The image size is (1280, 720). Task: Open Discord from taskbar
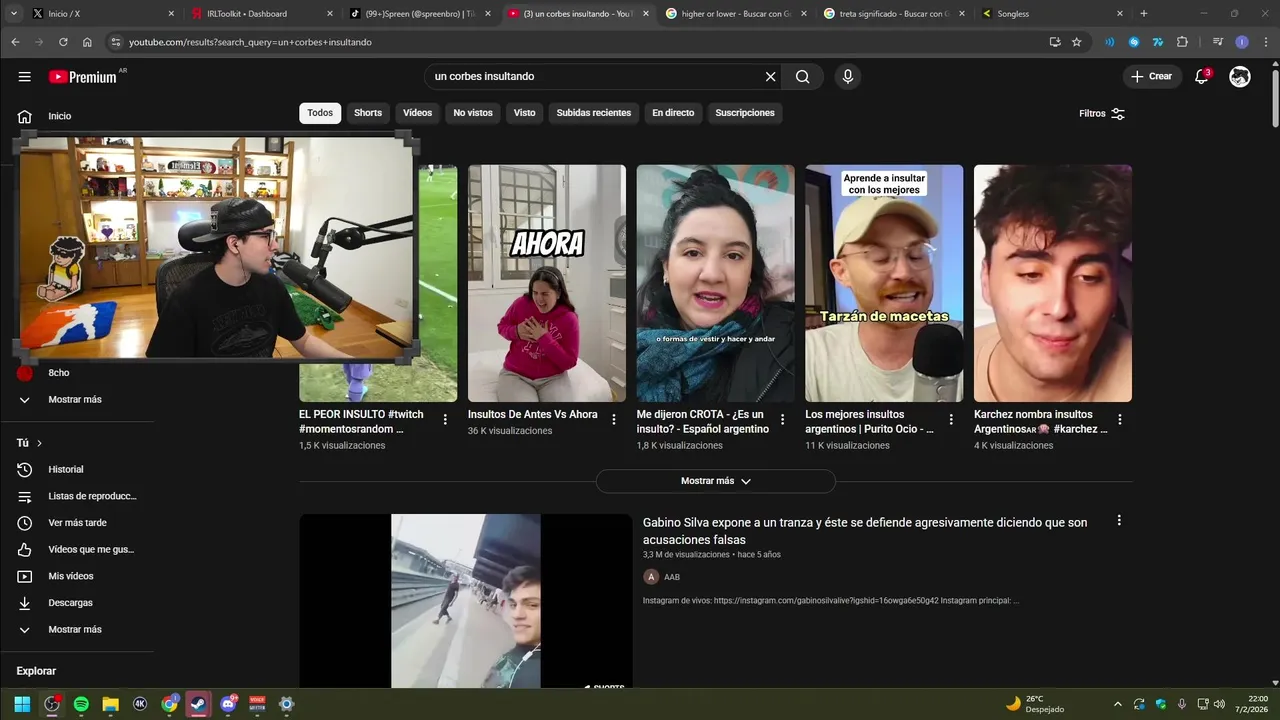228,704
